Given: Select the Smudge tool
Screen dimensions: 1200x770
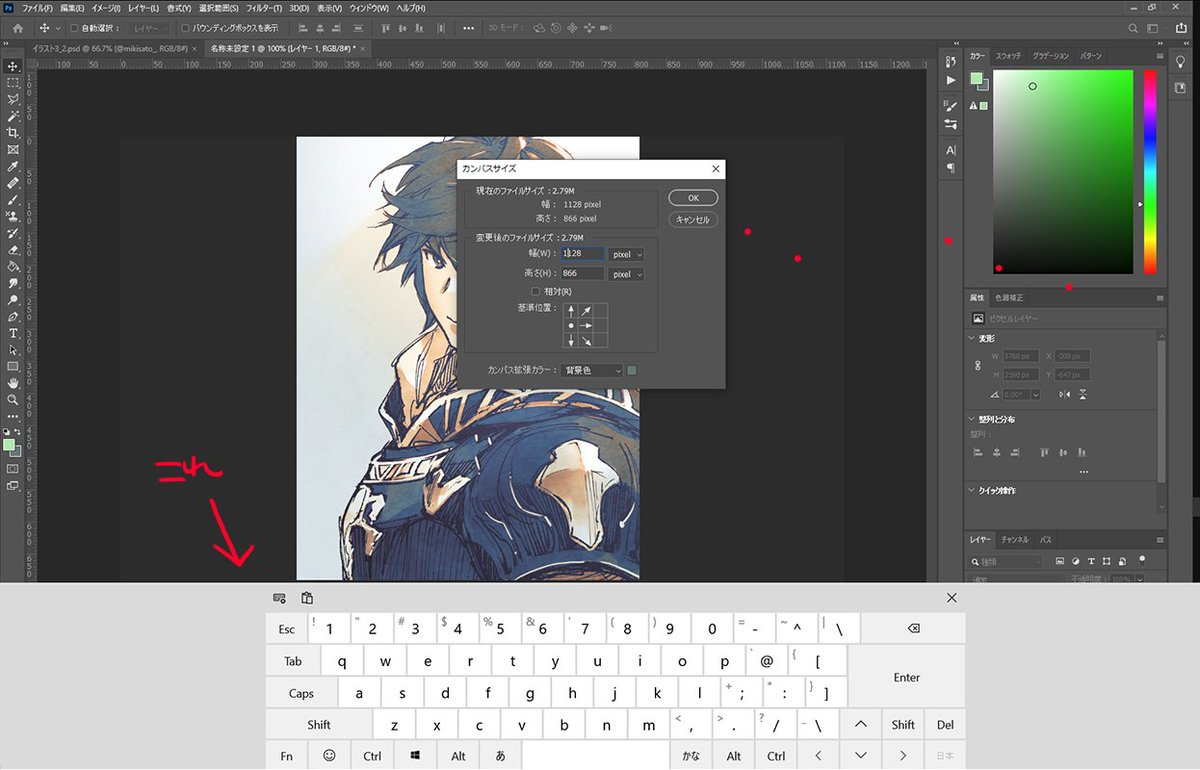Looking at the screenshot, I should (14, 283).
